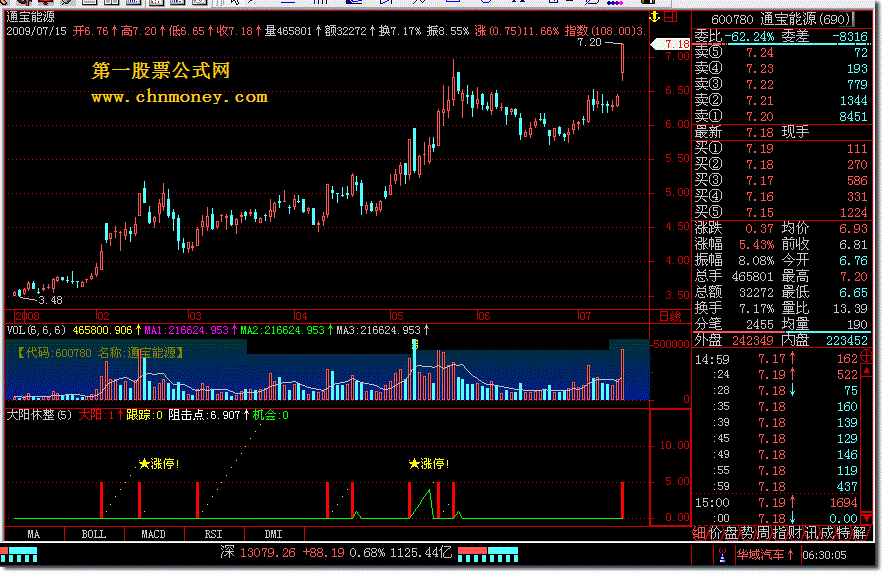Viewport: 885px width, 574px height.
Task: Click the yellow marker atop the tallest volume bar
Action: (415, 343)
